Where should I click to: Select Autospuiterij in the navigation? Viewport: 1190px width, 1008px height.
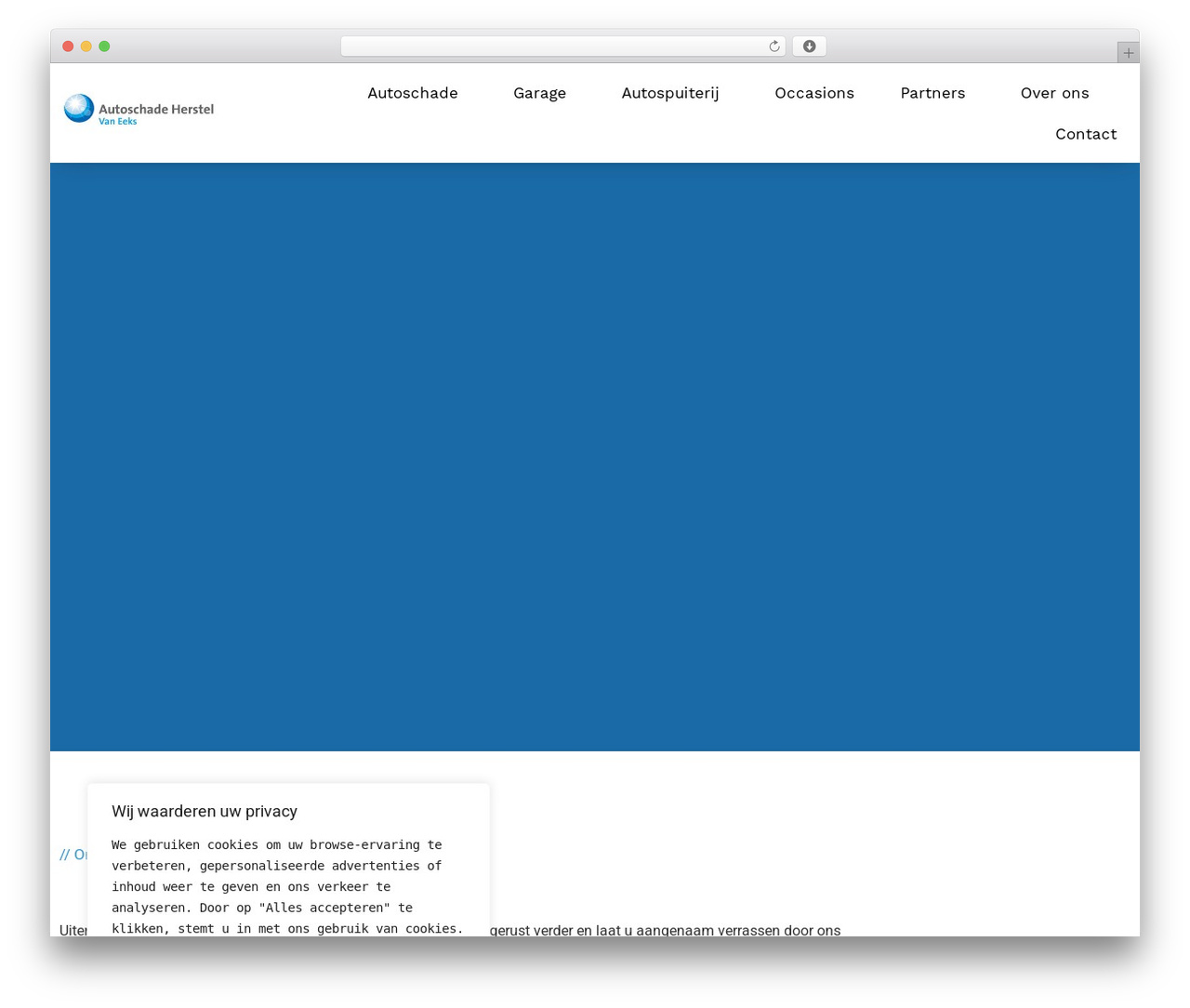[x=670, y=93]
